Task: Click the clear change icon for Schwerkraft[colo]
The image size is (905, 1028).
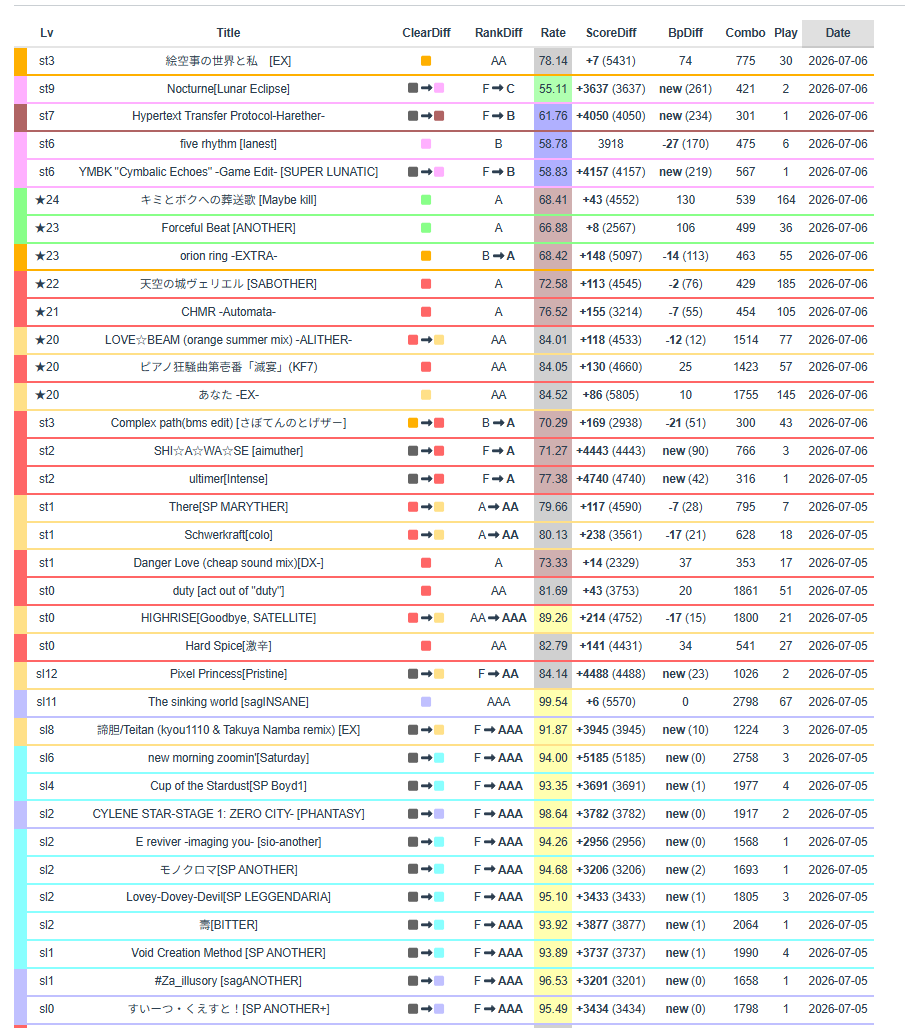Action: (426, 535)
